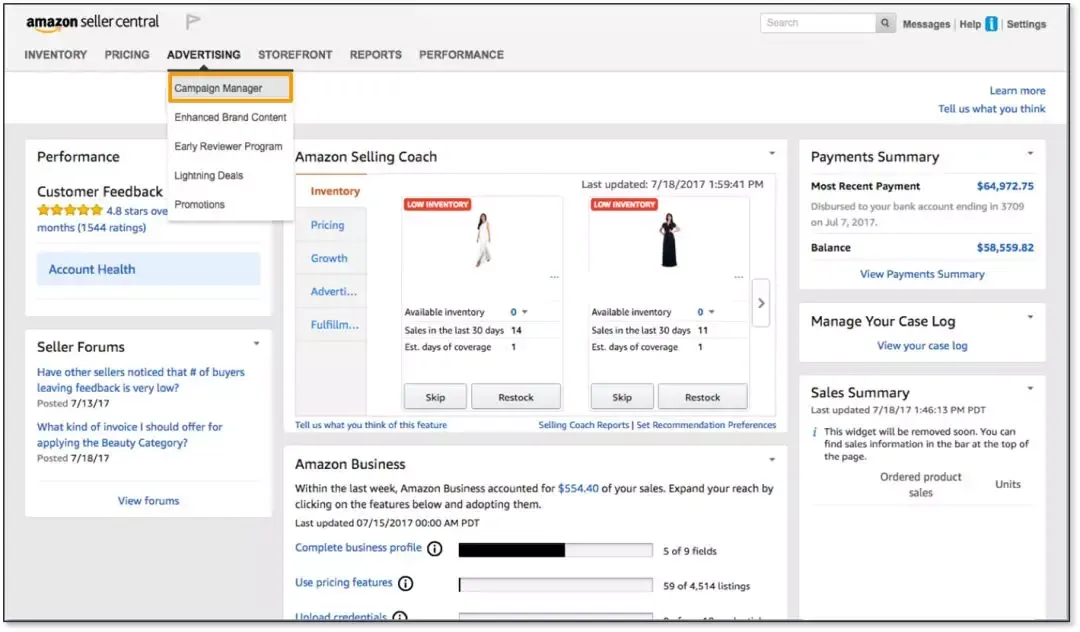Choose Enhanced Brand Content menu item
This screenshot has height=632, width=1080.
230,118
